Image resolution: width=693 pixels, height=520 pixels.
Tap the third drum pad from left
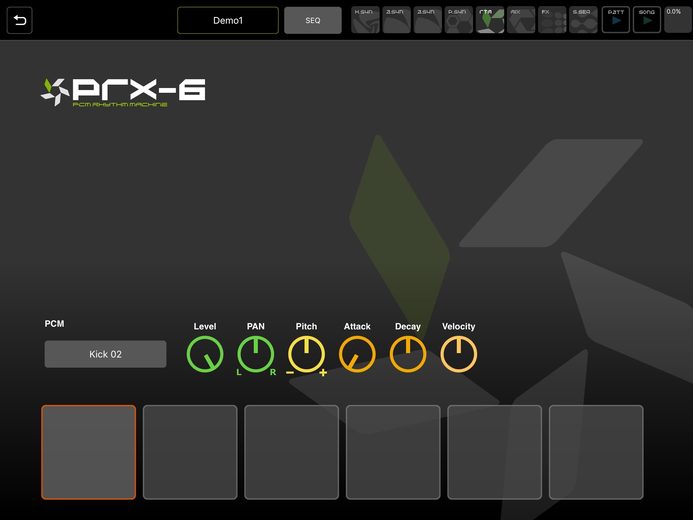click(292, 452)
